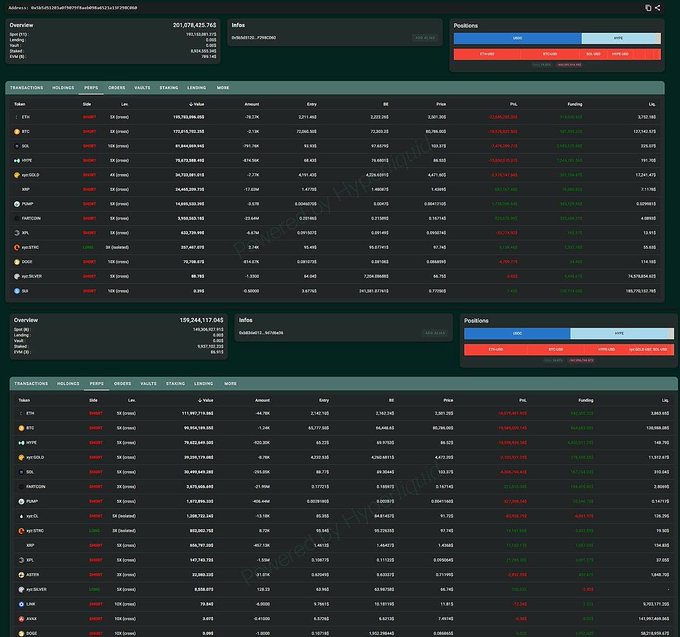Click xyz:STRC icon in the 2X (isolated) row
Screen dimensions: 680x637
pos(21,531)
